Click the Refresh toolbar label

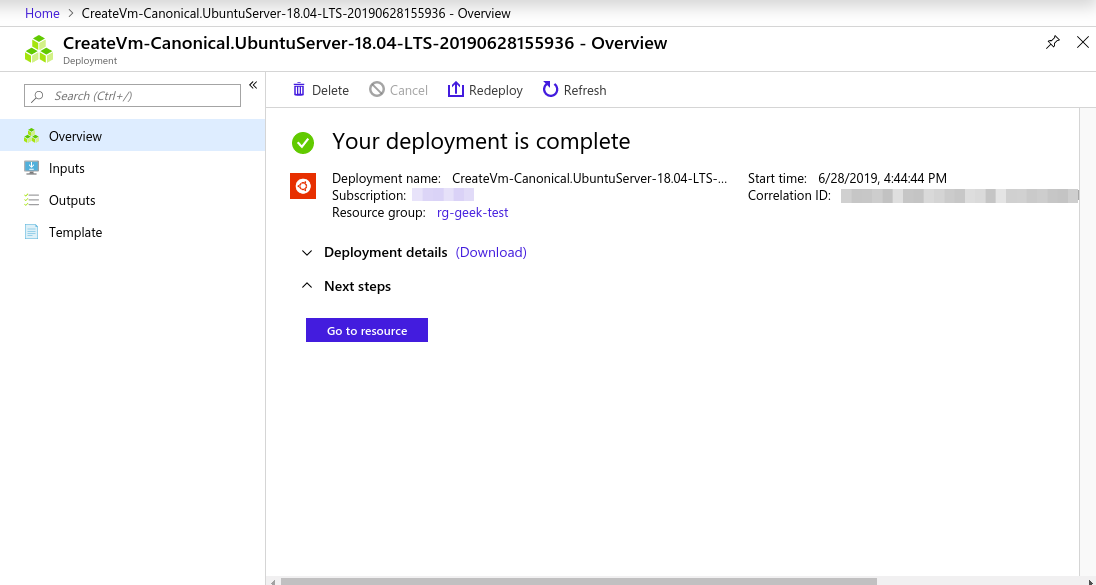[x=585, y=90]
